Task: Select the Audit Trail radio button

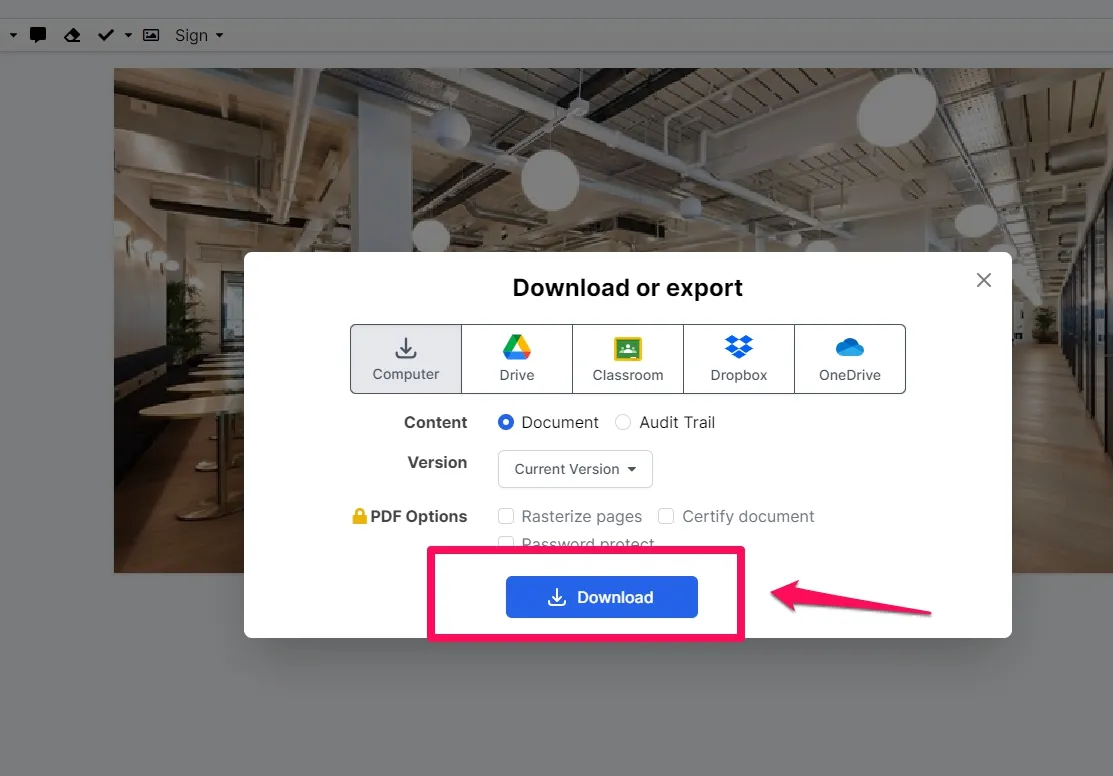Action: [x=623, y=422]
